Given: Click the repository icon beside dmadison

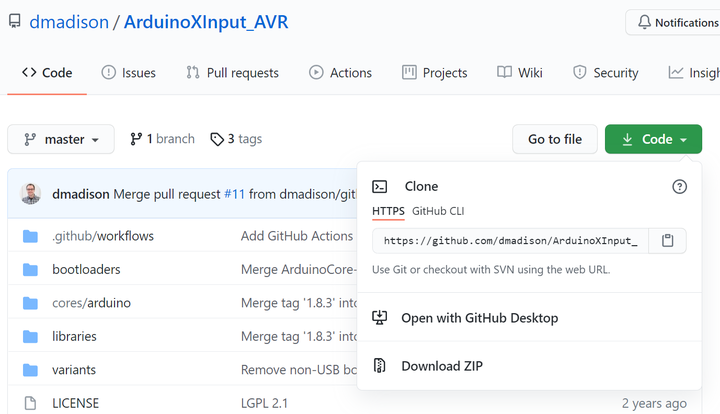Looking at the screenshot, I should [15, 21].
